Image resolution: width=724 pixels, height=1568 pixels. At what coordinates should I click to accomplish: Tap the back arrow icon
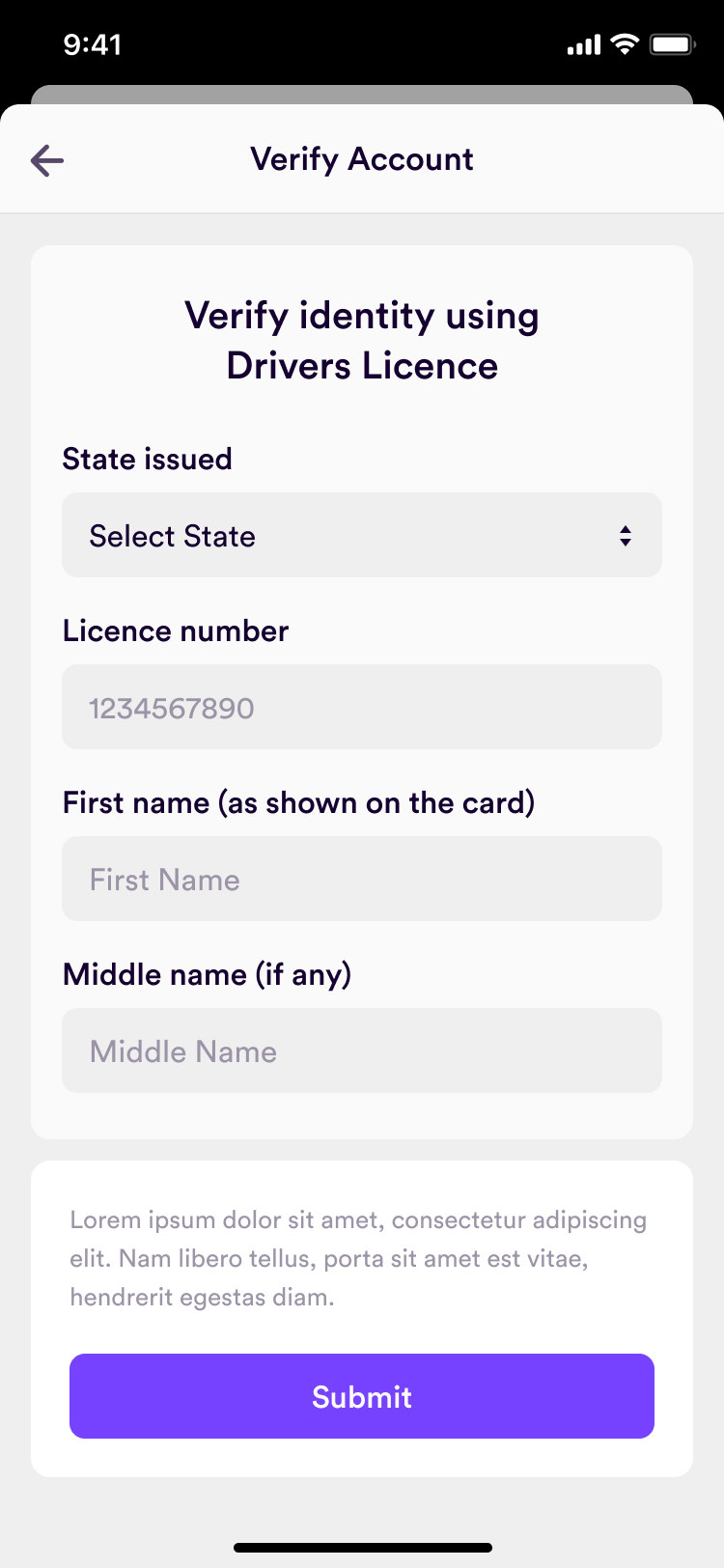click(47, 160)
